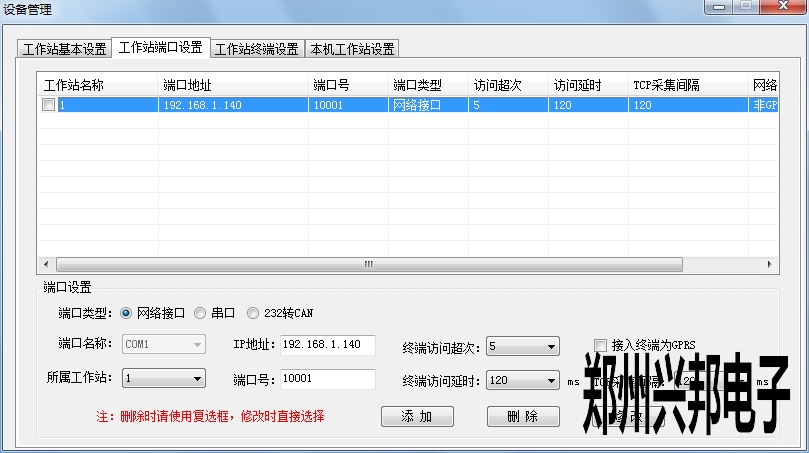Select 网络接口 port type radio button
The width and height of the screenshot is (809, 453).
tap(126, 313)
